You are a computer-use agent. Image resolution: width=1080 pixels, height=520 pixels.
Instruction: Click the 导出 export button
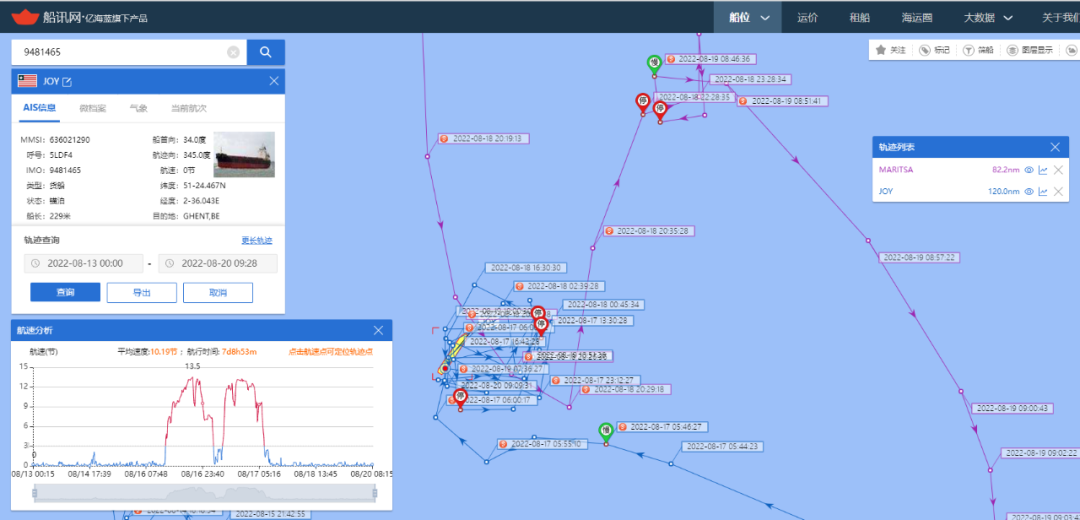[x=142, y=292]
